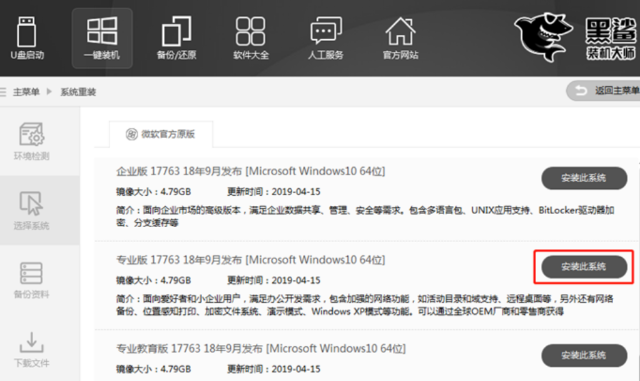Click the 选择系统 select system step icon
The width and height of the screenshot is (640, 381).
pyautogui.click(x=31, y=203)
